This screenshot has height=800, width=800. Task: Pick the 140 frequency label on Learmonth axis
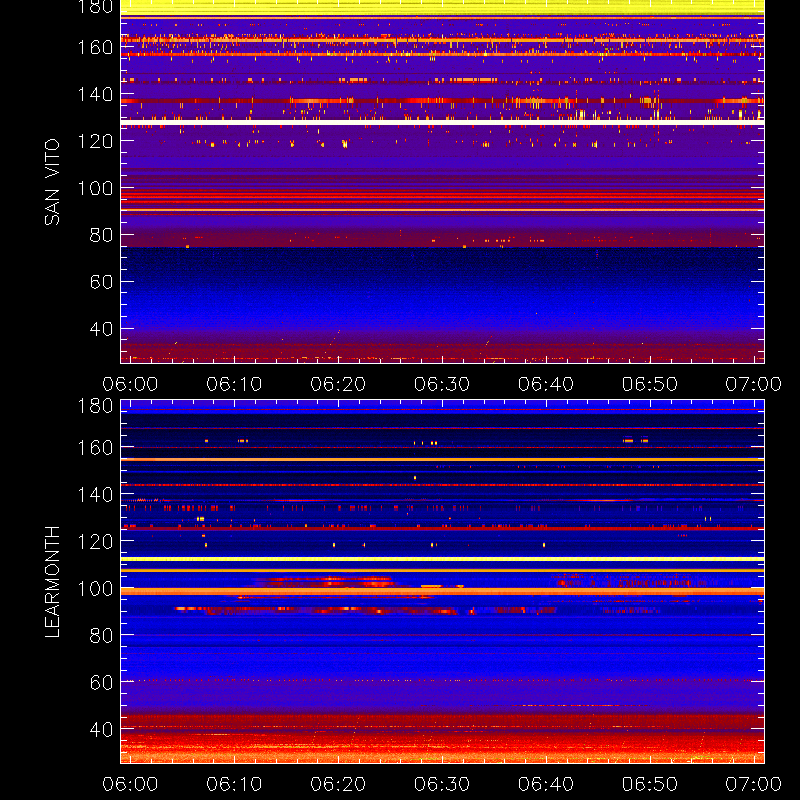pos(95,494)
